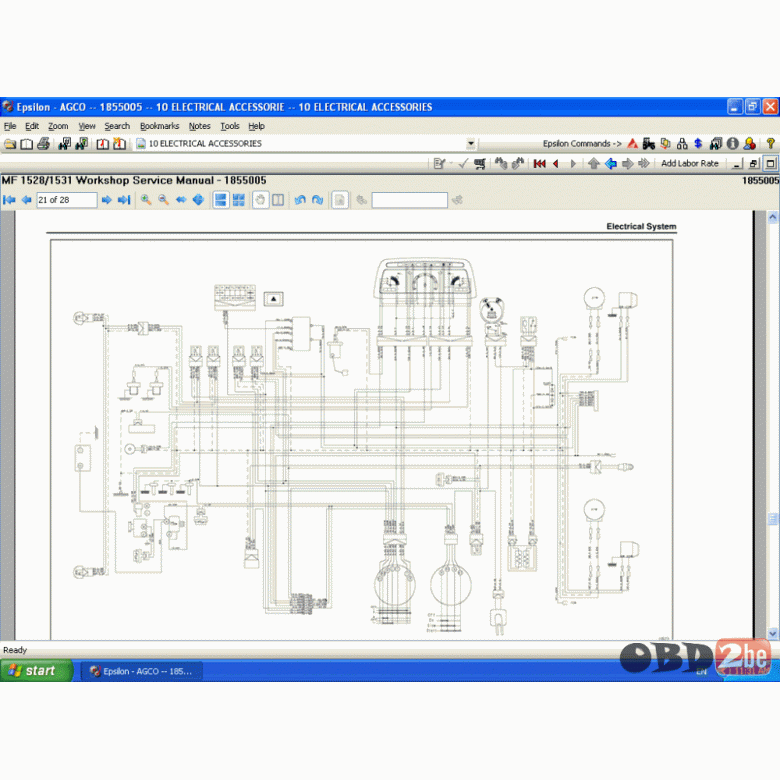Fit whole page with four-way arrow
Screen dimensions: 780x780
(198, 200)
